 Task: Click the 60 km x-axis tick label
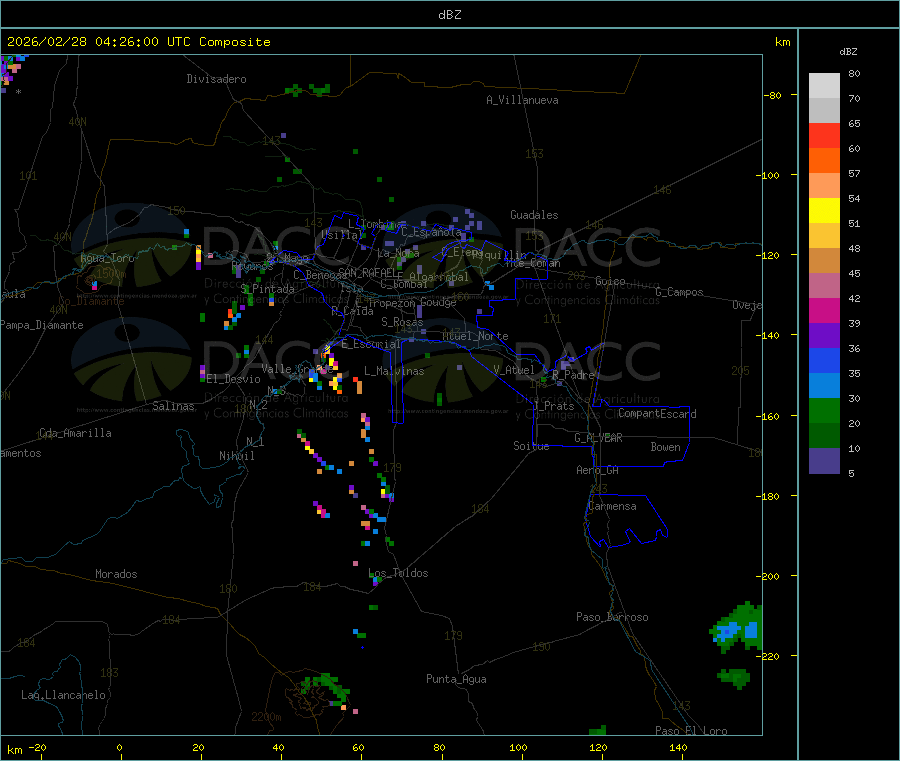click(358, 747)
